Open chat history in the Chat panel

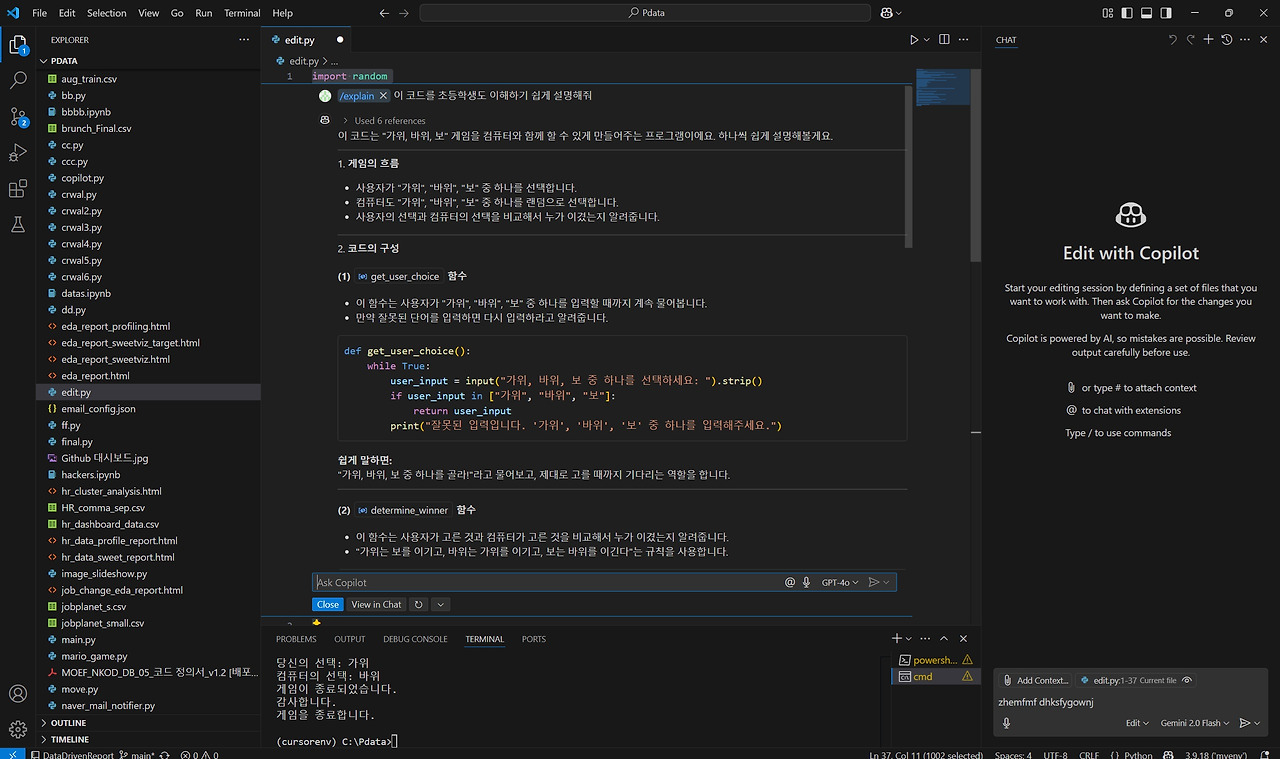[x=1227, y=39]
